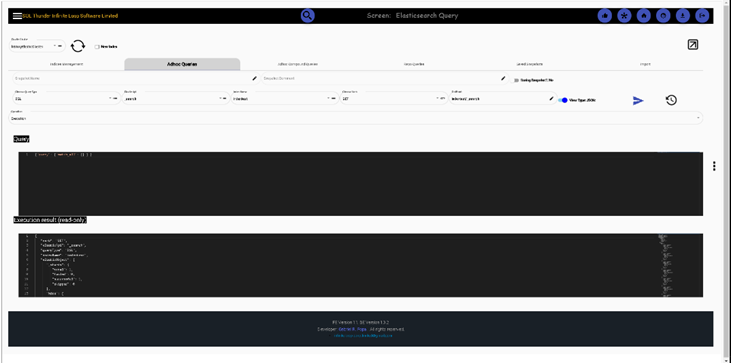This screenshot has height=363, width=731.
Task: Open the endpoint dropdown showing _search
Action: (x=176, y=98)
